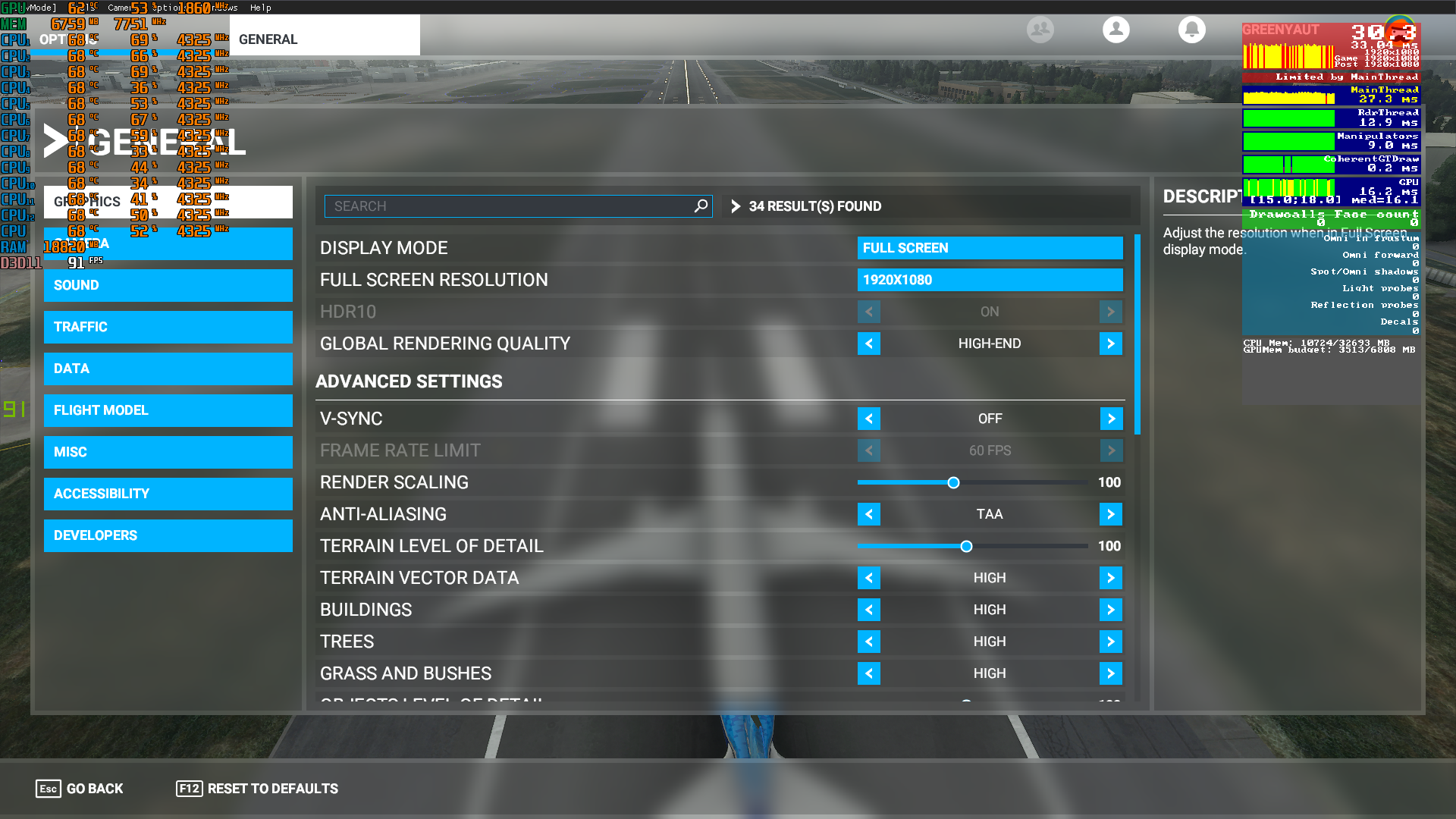
Task: Open Display Mode Full Screen dropdown
Action: 990,248
